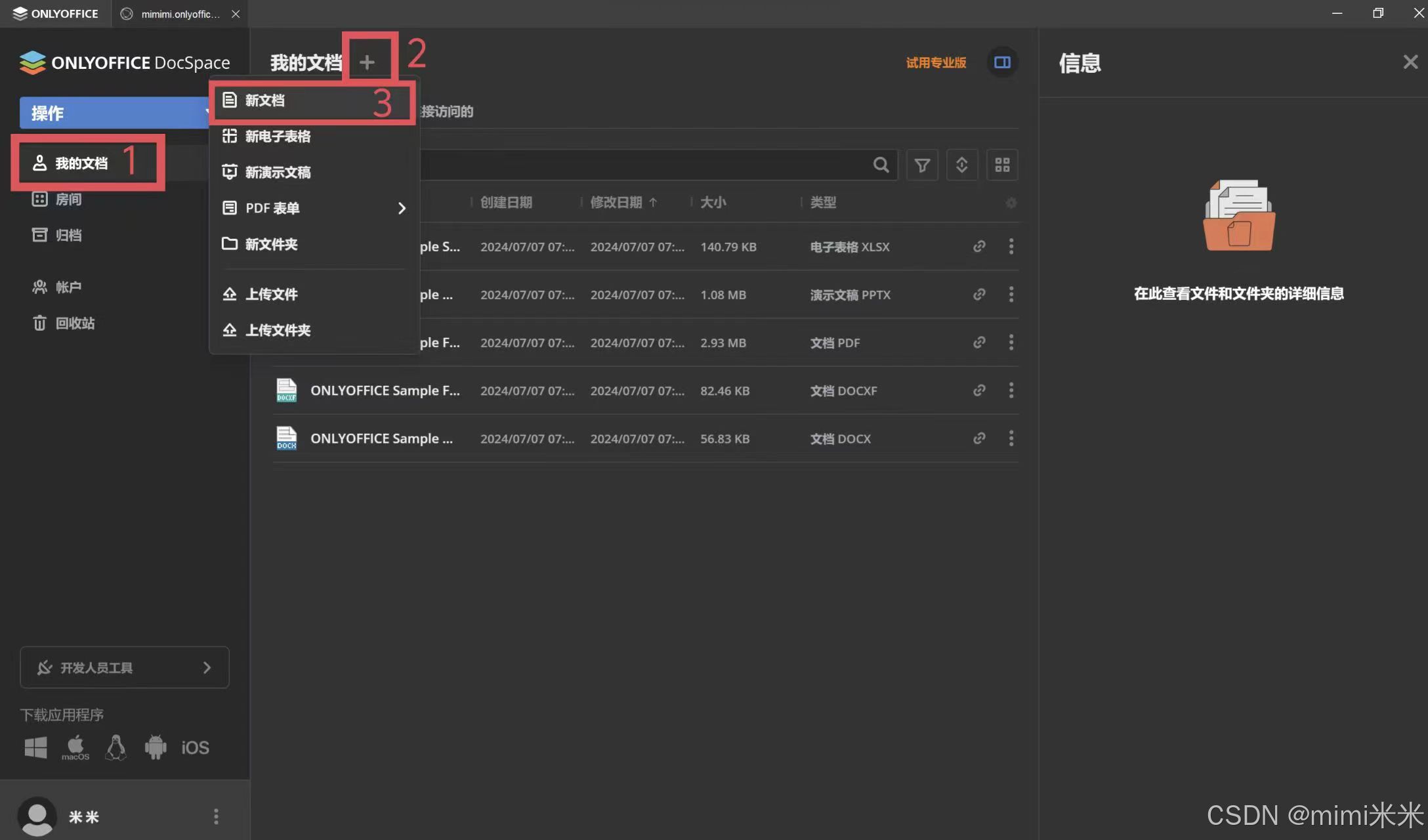Image resolution: width=1428 pixels, height=840 pixels.
Task: Open three-dot menu for XLSX row
Action: click(1011, 246)
